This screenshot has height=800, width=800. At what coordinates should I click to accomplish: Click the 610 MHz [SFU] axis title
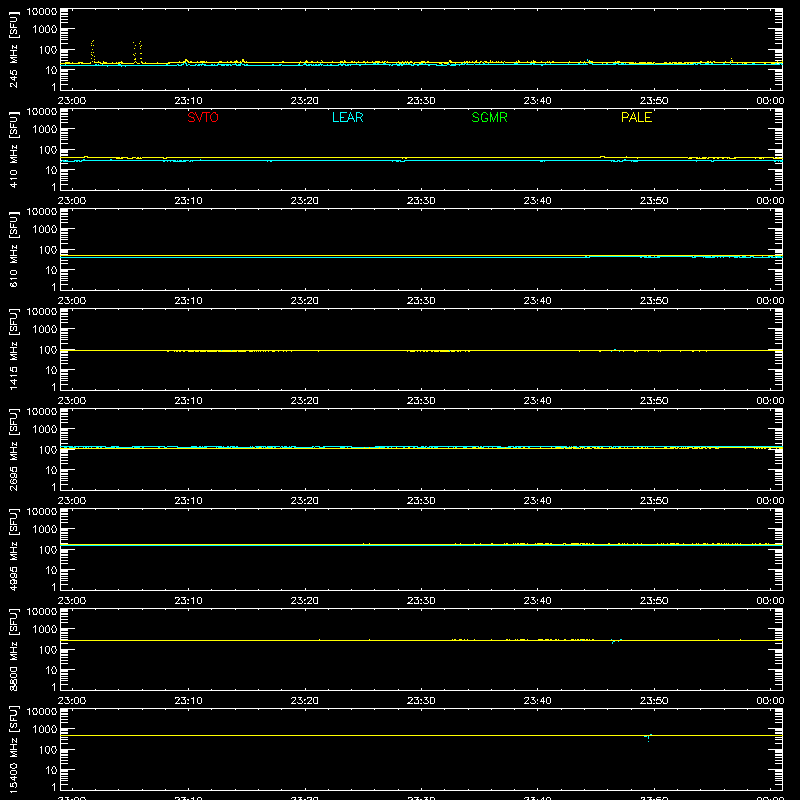point(13,249)
